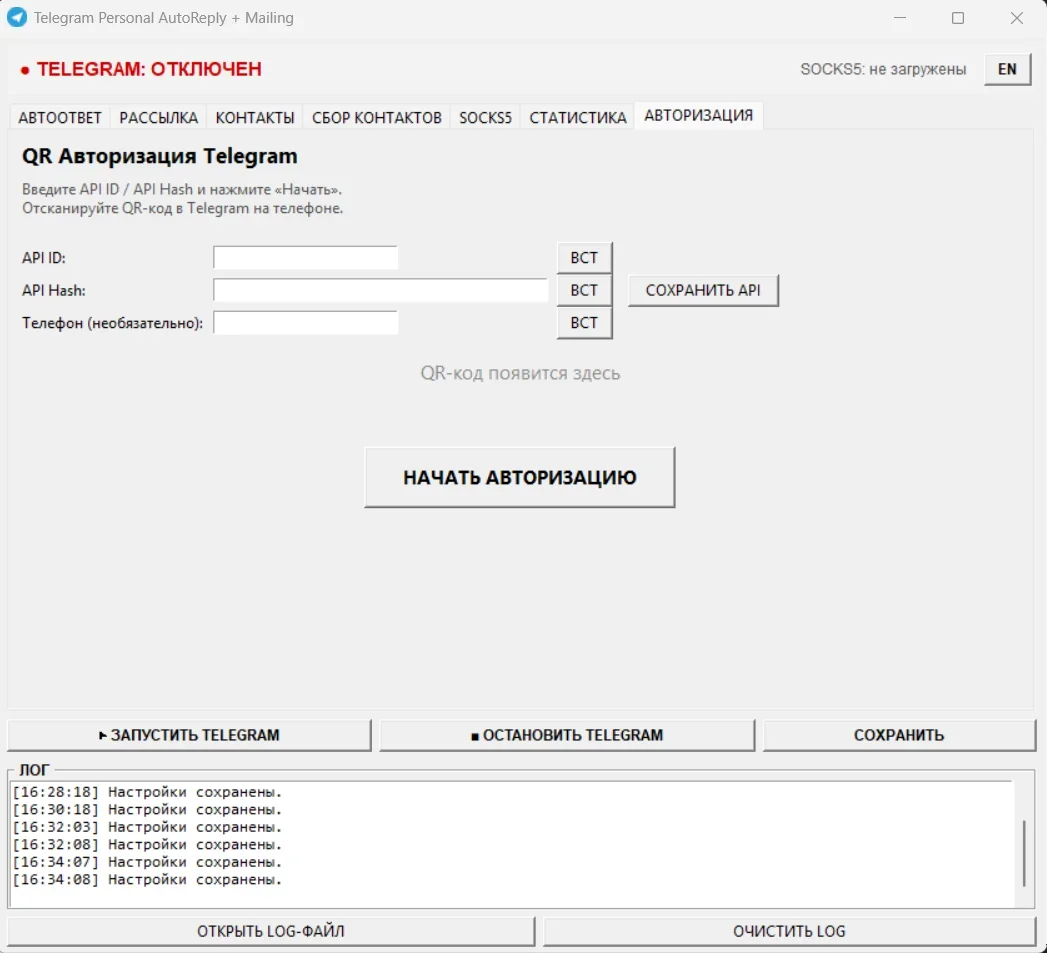Maximize the AutoReply window
This screenshot has width=1047, height=953.
tap(958, 18)
